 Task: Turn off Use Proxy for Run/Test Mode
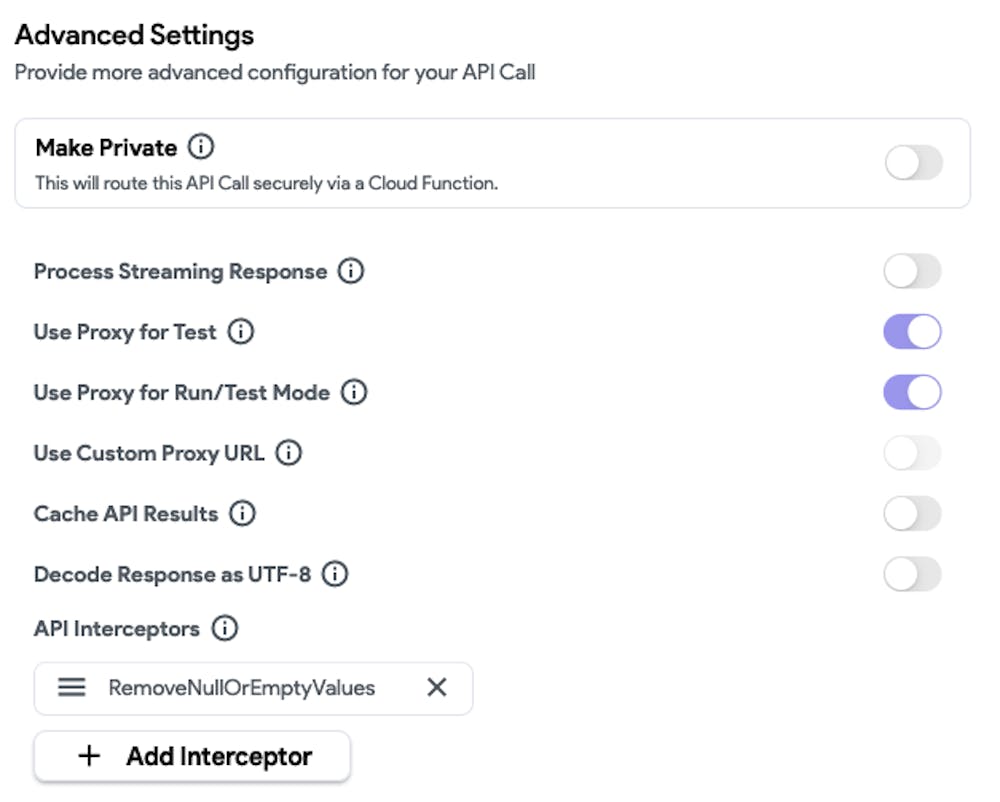pos(912,393)
